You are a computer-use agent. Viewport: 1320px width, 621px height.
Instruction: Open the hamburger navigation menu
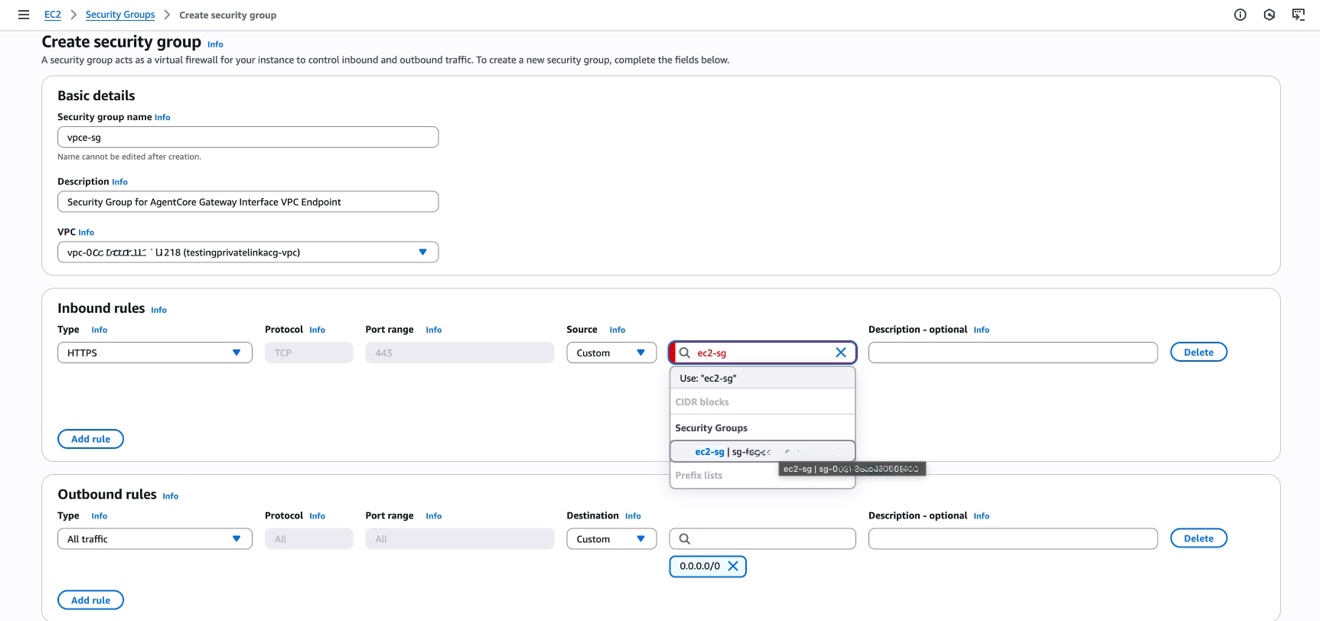point(24,15)
